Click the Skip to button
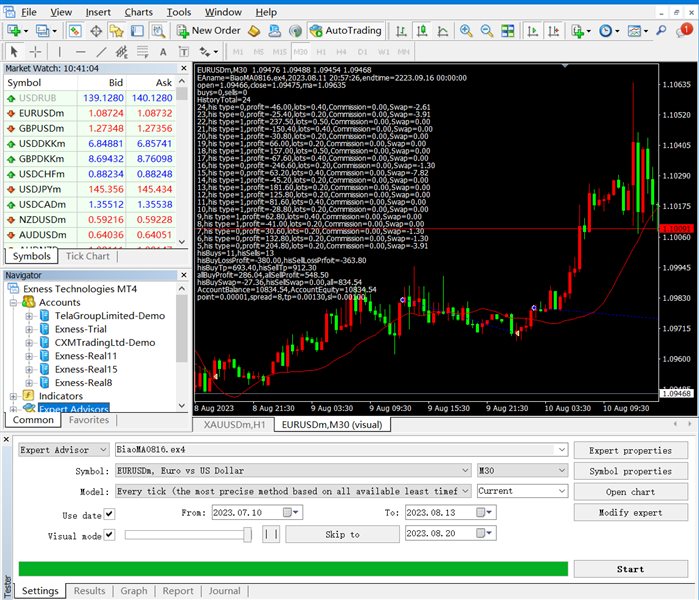This screenshot has width=699, height=600. (x=342, y=534)
